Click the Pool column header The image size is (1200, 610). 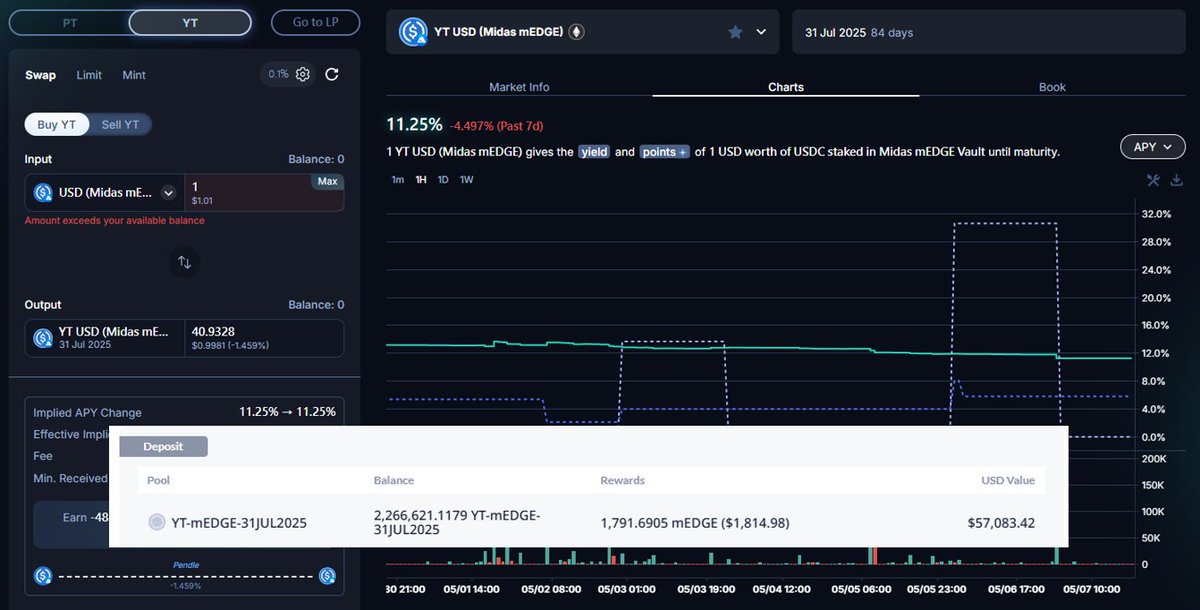pyautogui.click(x=159, y=480)
